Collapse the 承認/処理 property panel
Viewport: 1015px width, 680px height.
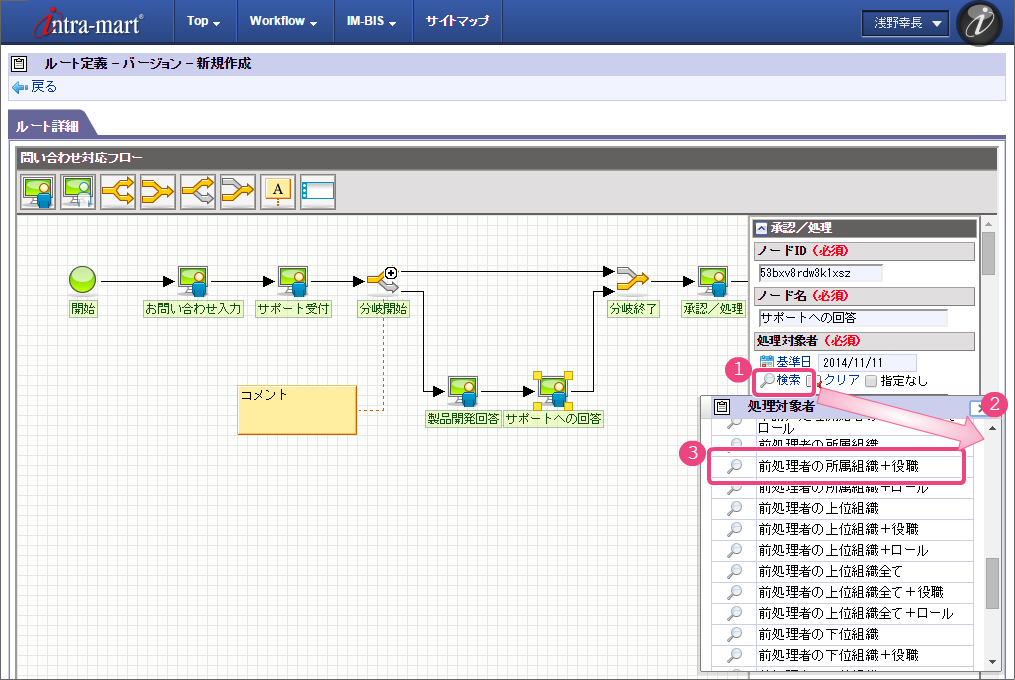coord(761,228)
